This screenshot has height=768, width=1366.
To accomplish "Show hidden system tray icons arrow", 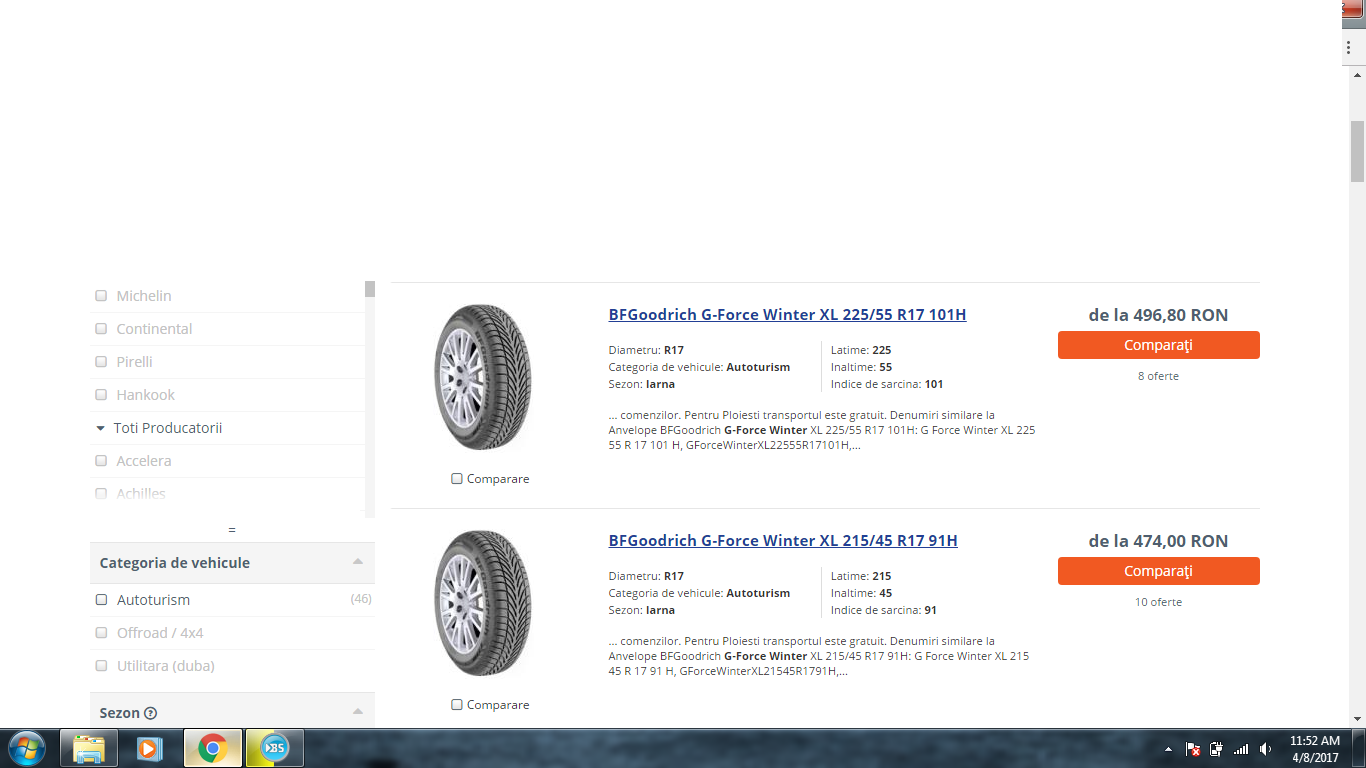I will click(1168, 749).
